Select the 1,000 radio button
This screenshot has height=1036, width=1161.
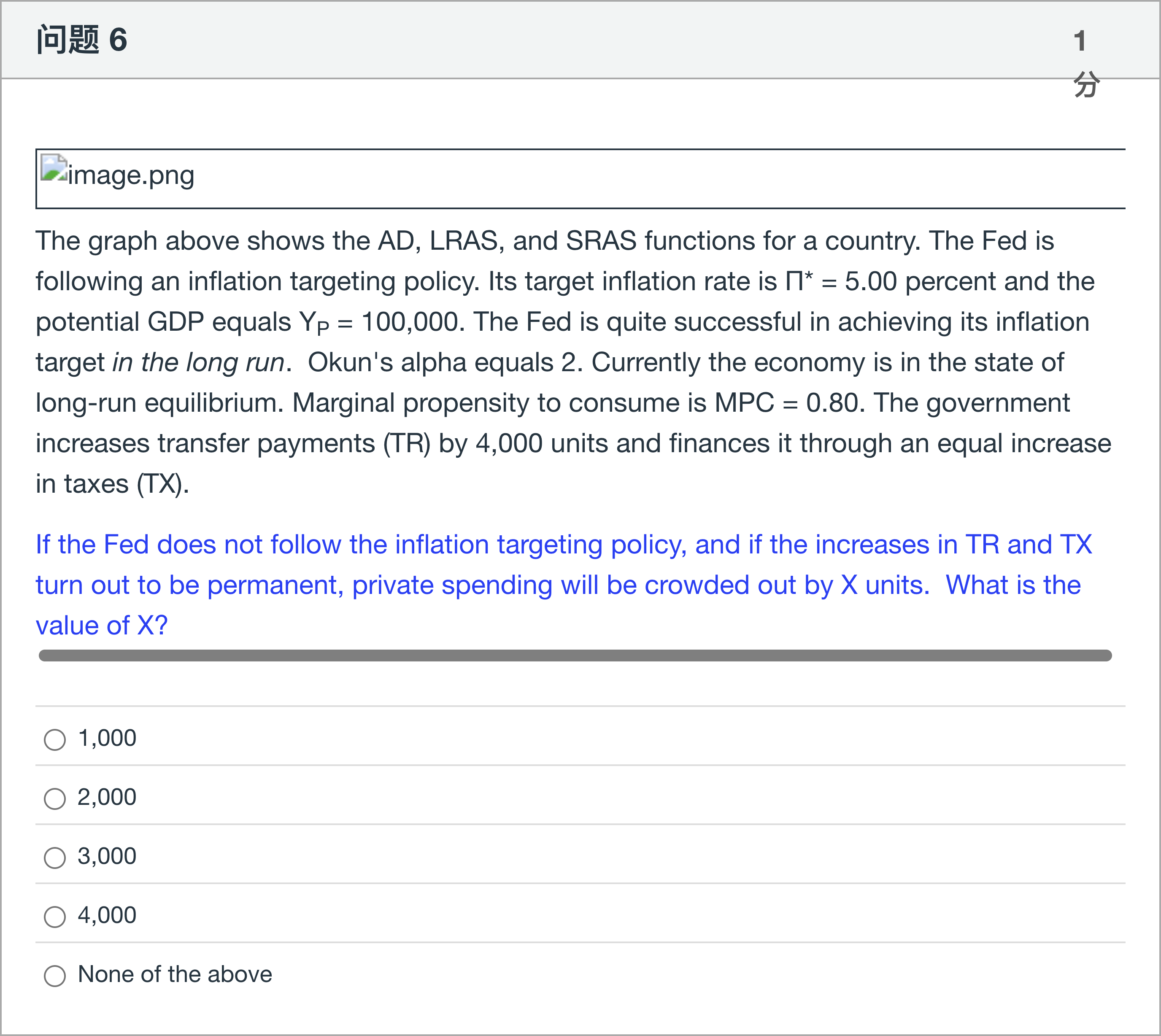pos(55,739)
